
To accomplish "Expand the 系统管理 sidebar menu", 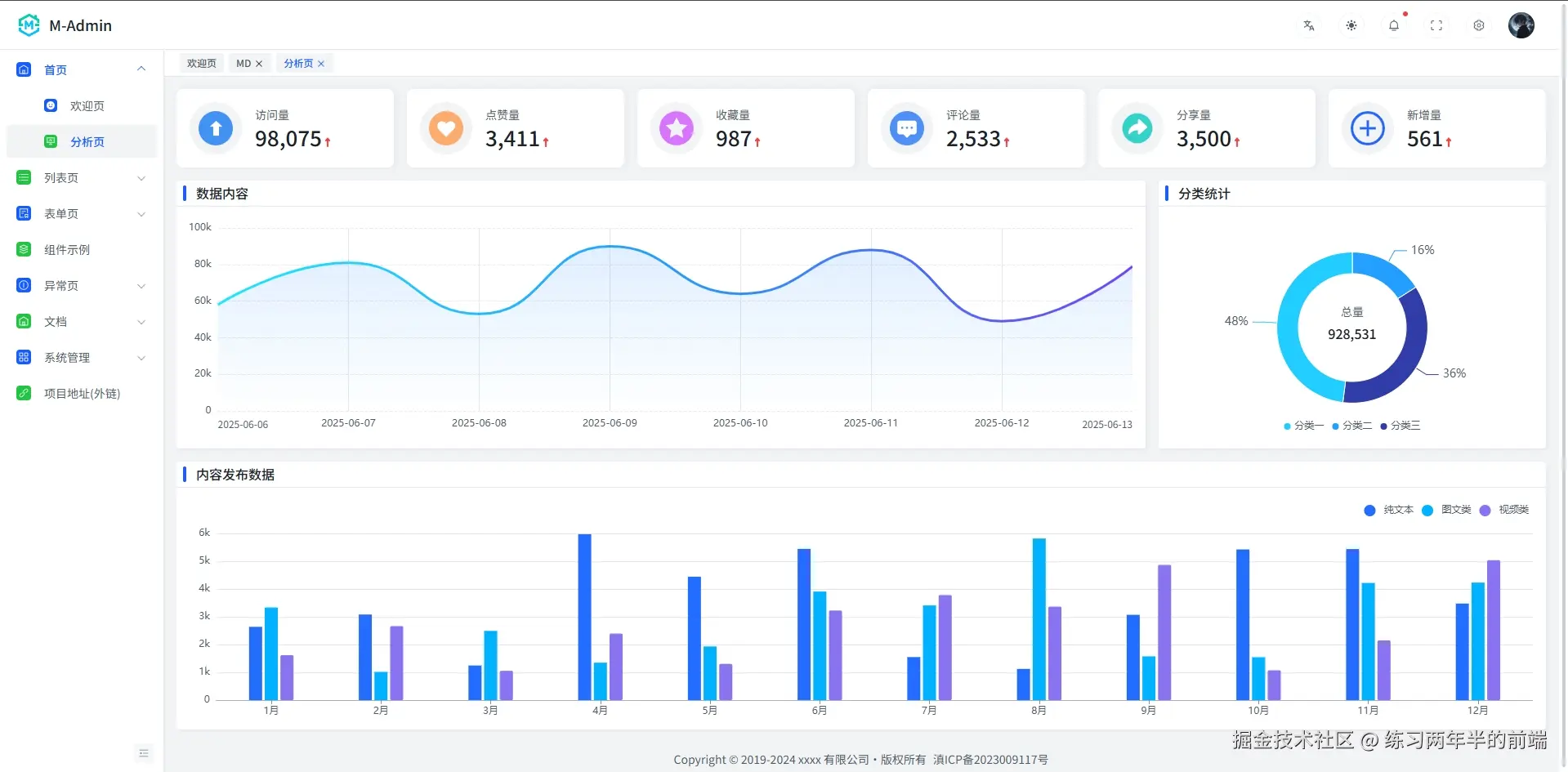I will (x=82, y=357).
